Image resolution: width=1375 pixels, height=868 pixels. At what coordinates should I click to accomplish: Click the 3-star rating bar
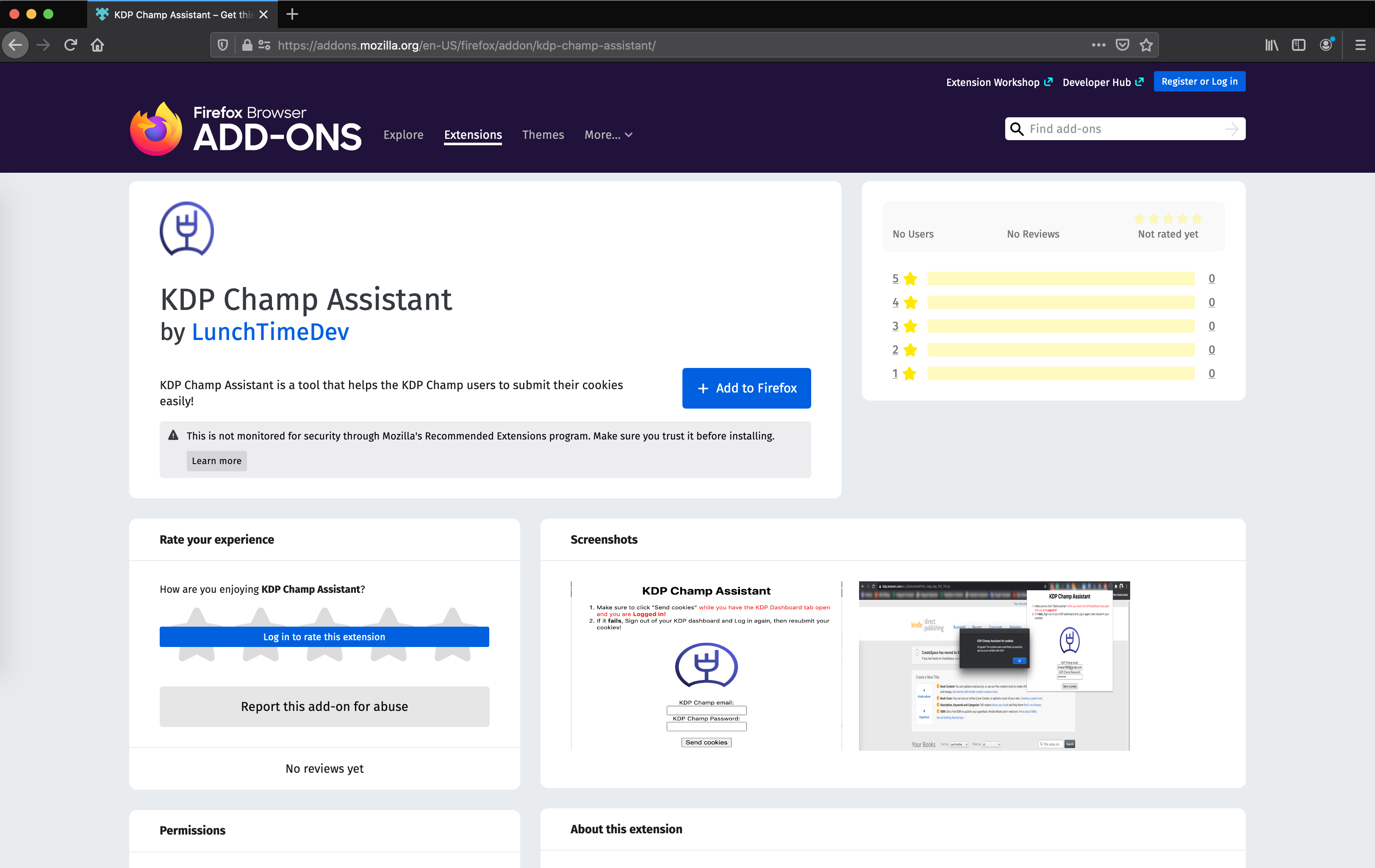click(x=1061, y=326)
